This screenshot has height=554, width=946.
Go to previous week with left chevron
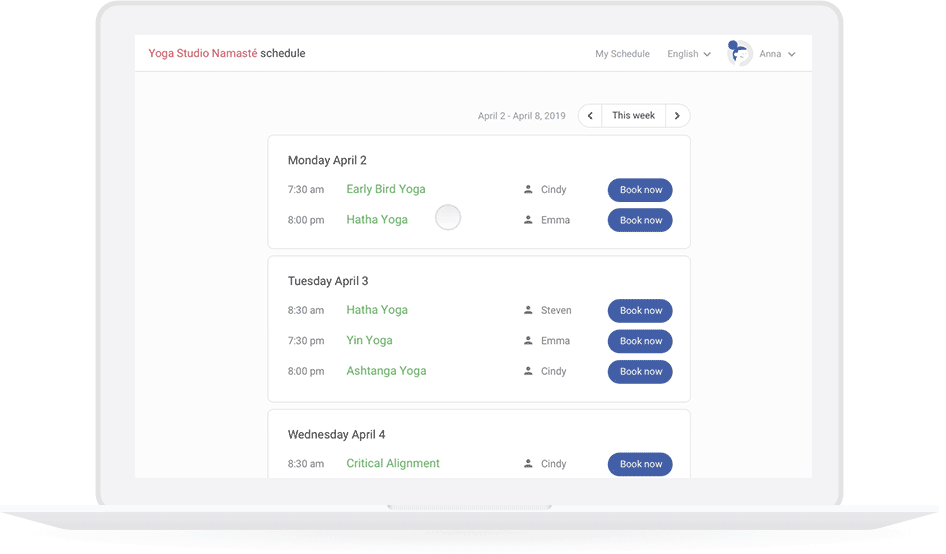click(x=590, y=116)
